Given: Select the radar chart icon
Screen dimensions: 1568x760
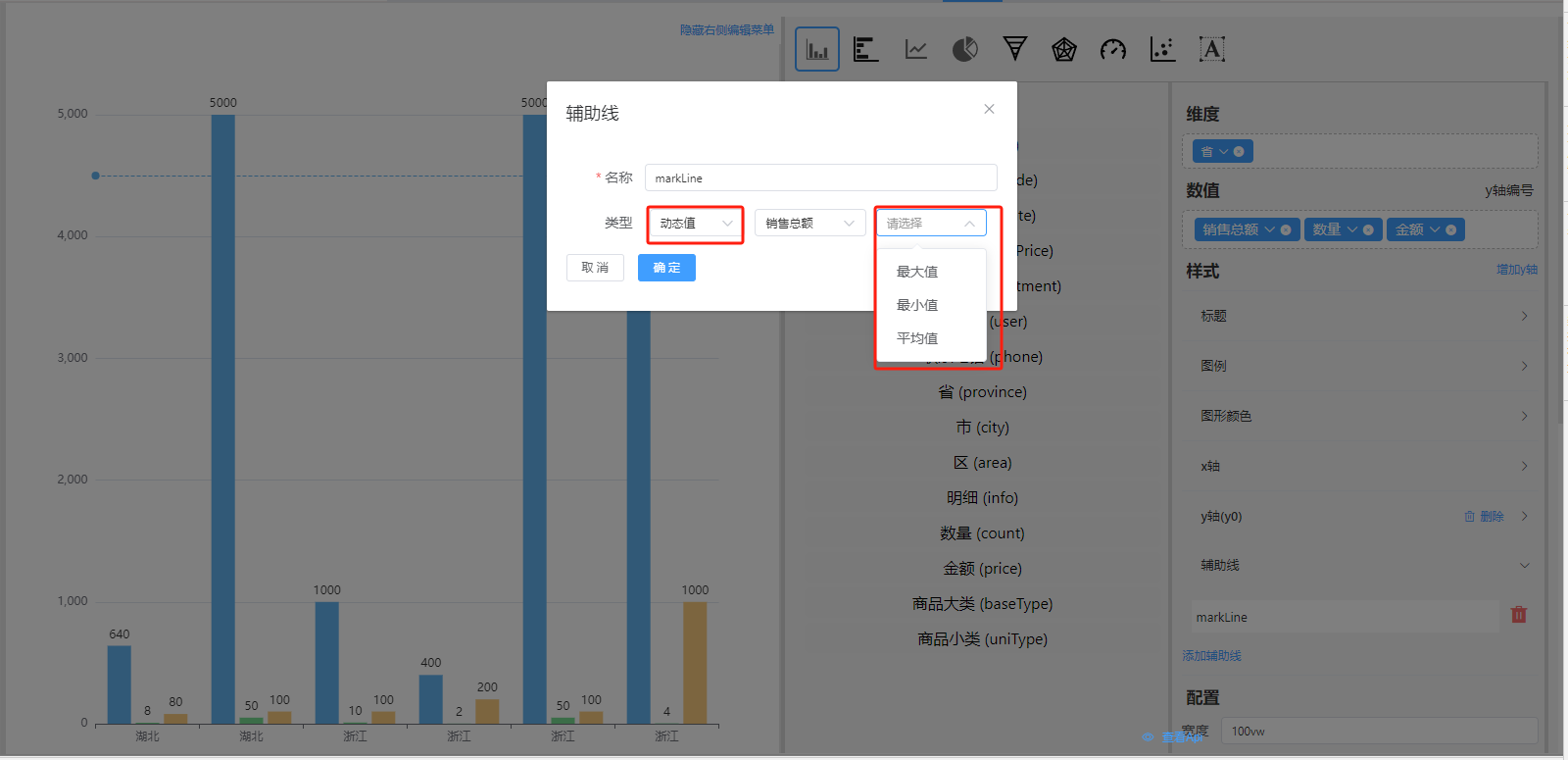Looking at the screenshot, I should tap(1064, 49).
